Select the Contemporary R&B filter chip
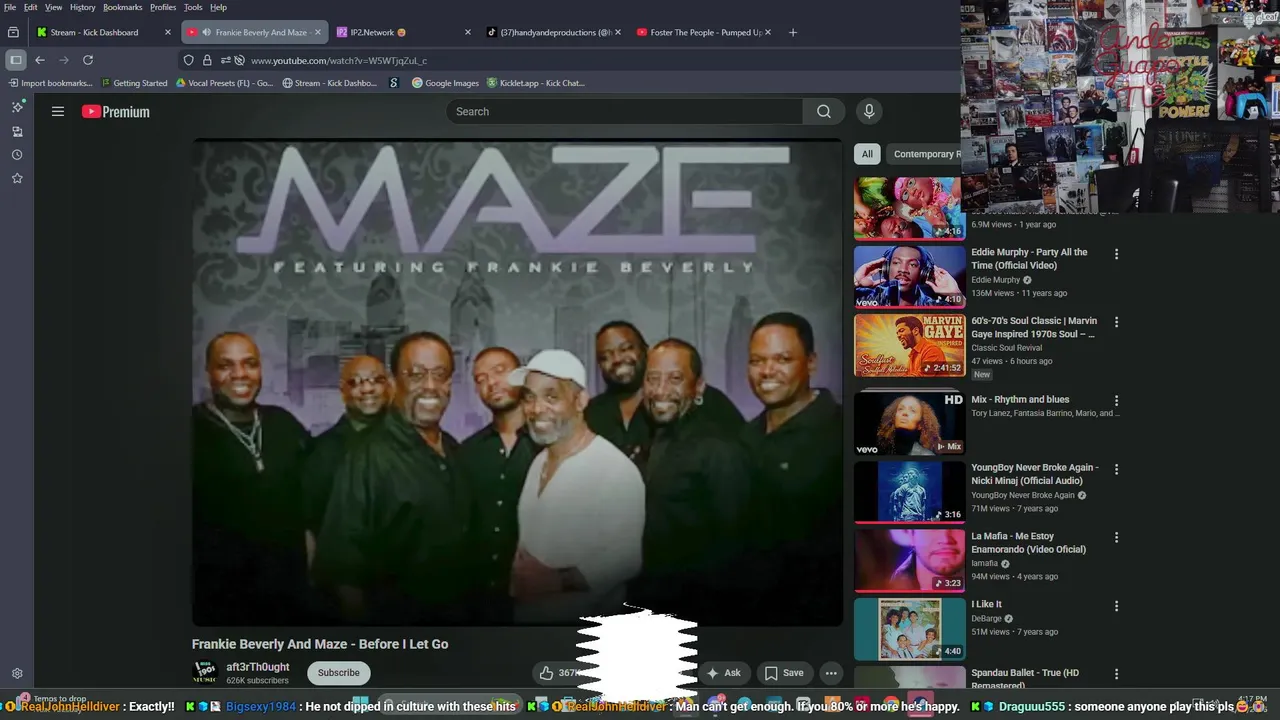The image size is (1280, 720). click(x=925, y=154)
